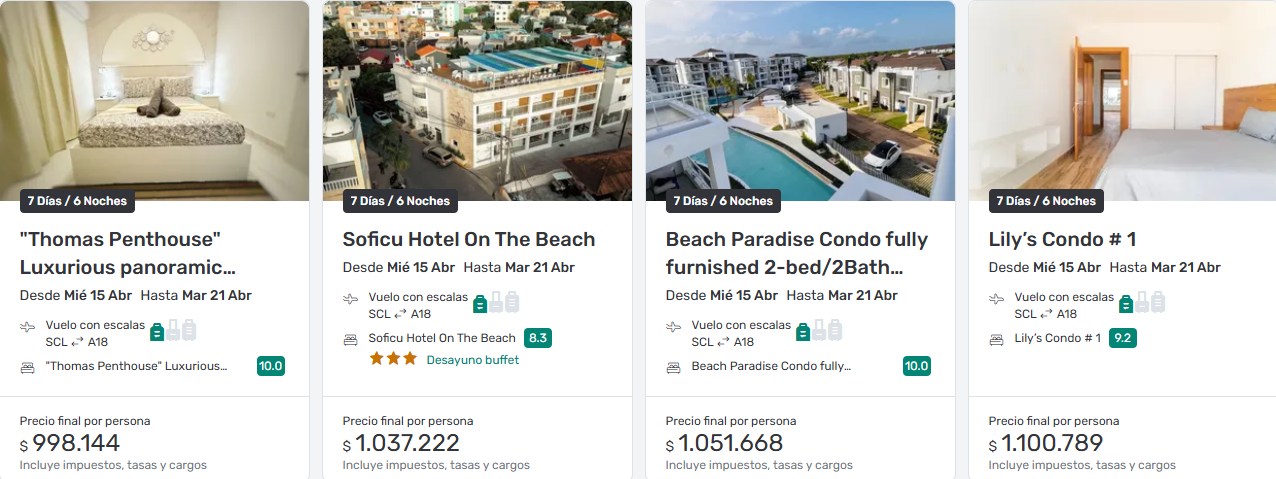The height and width of the screenshot is (479, 1276).
Task: Open Beach Paradise Condo package title
Action: click(x=796, y=253)
